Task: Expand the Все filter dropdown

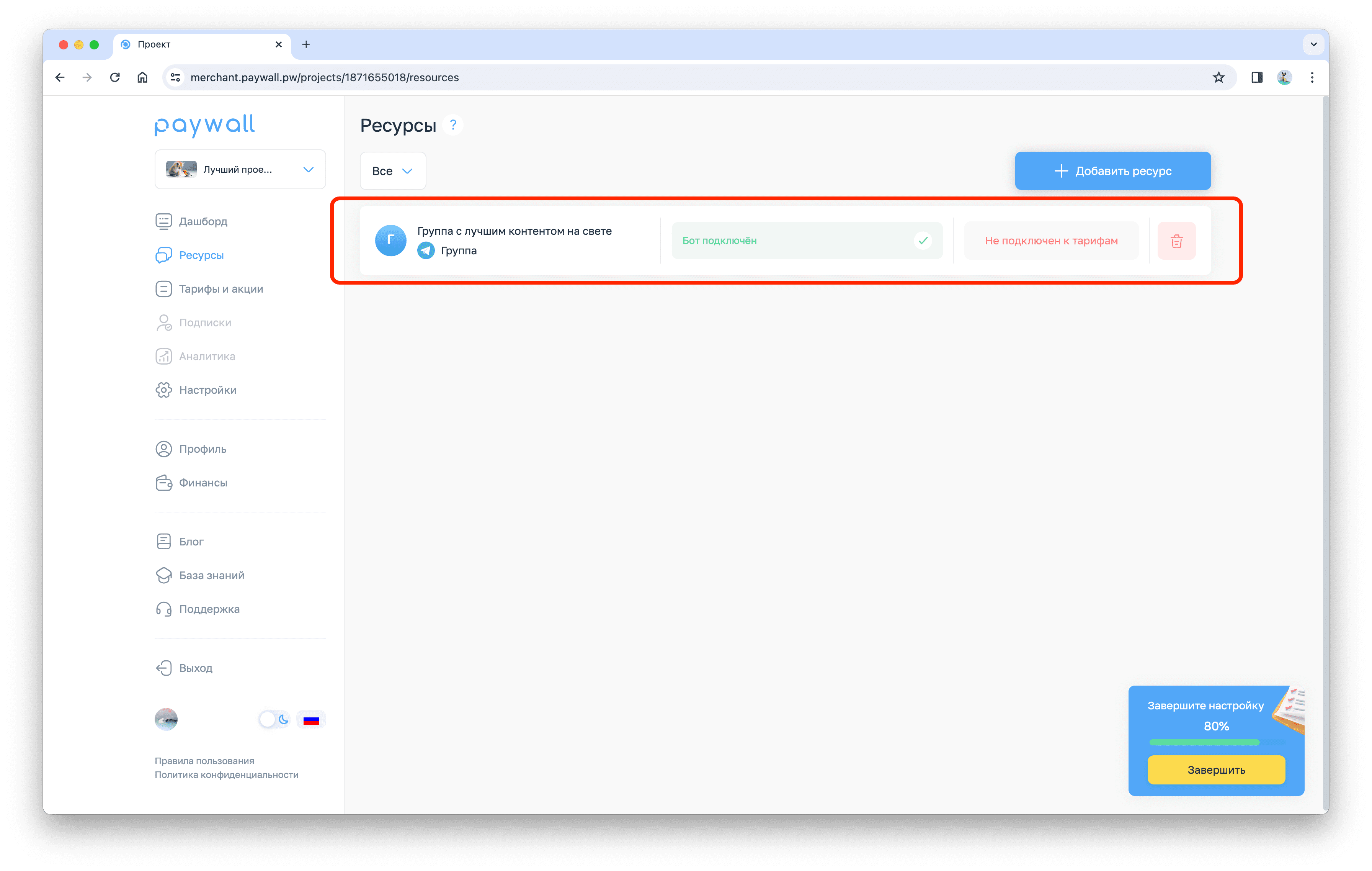Action: (392, 171)
